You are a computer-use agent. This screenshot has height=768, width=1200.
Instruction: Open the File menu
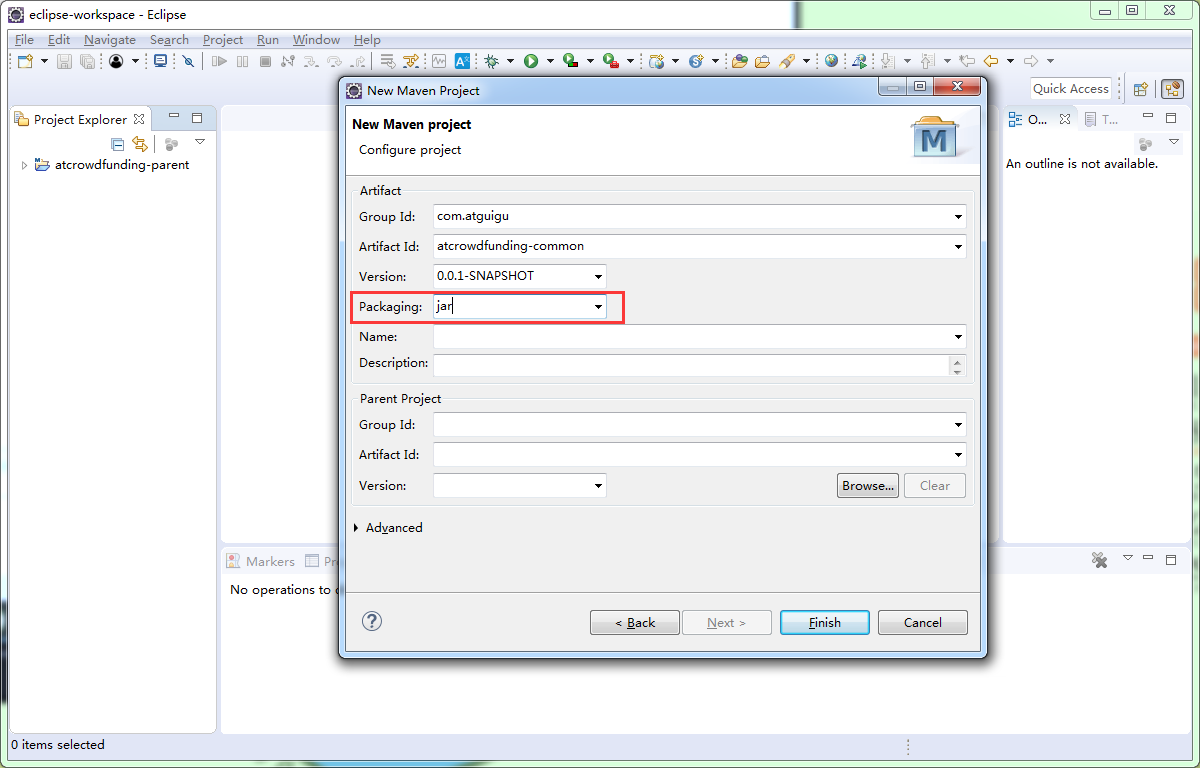click(24, 40)
